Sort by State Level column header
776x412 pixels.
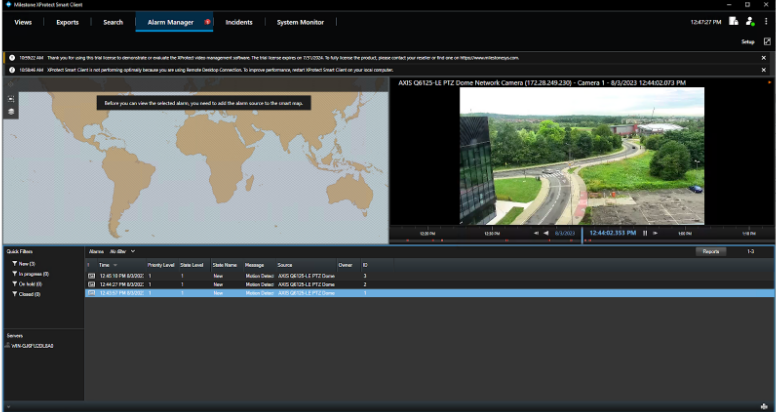194,265
